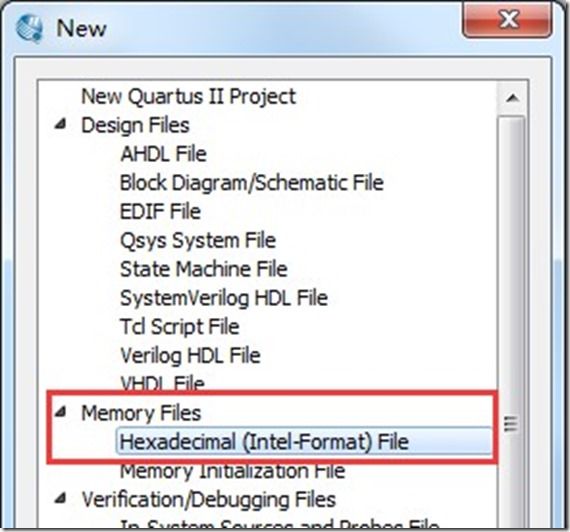This screenshot has width=570, height=532.
Task: Choose SystemVerilog HDL File
Action: point(224,298)
